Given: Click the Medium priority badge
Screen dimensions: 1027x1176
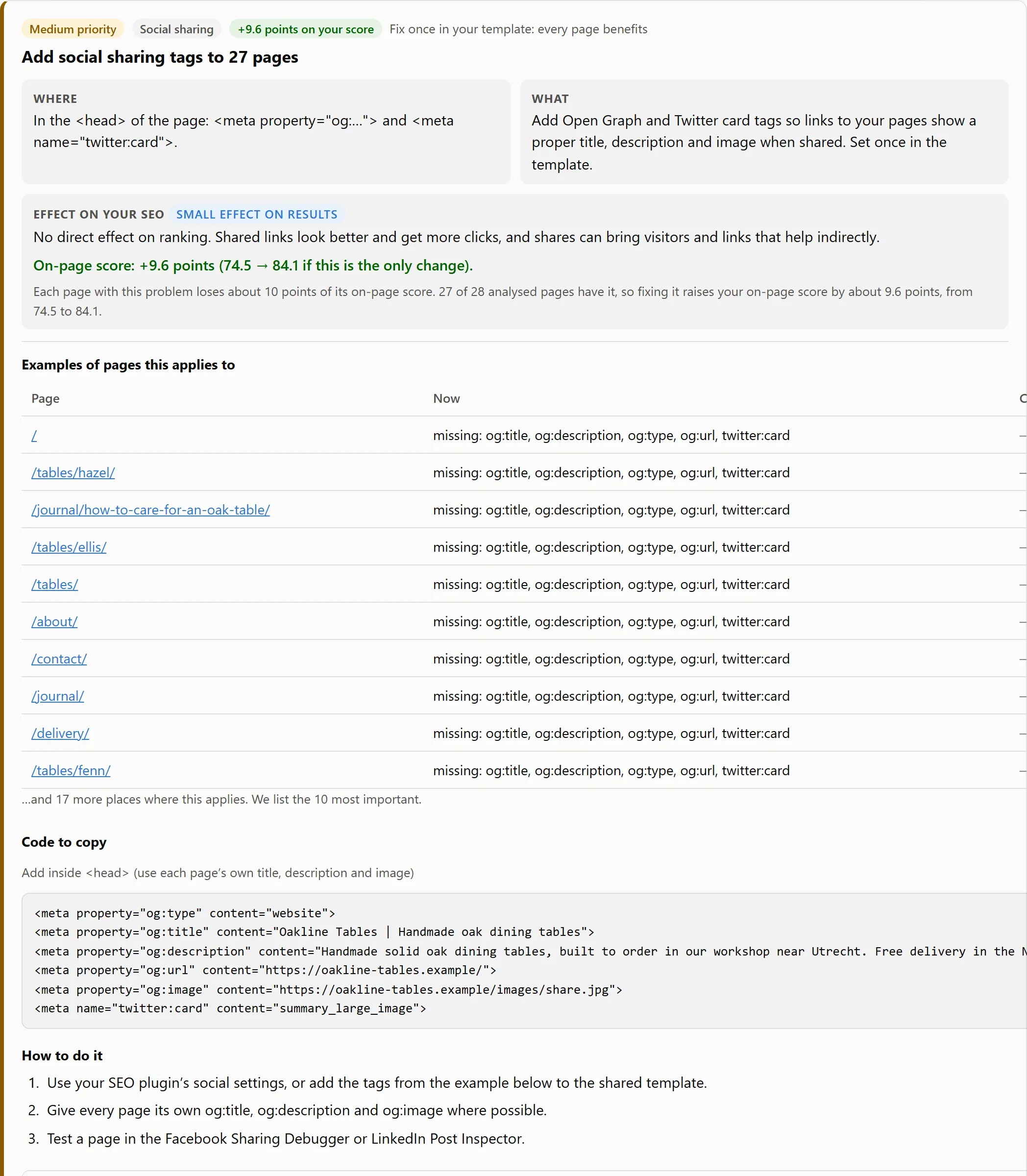Looking at the screenshot, I should coord(73,29).
